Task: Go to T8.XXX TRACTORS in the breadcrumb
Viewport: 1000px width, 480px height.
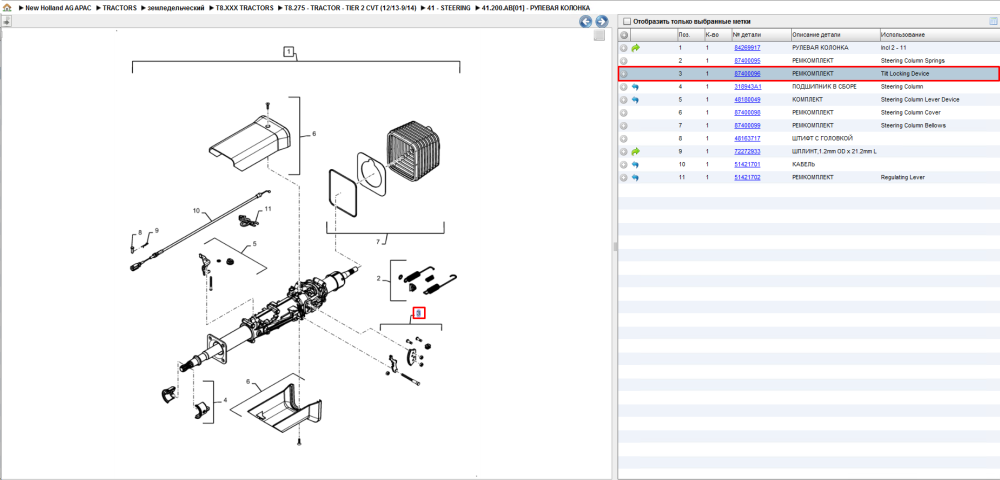Action: 244,8
